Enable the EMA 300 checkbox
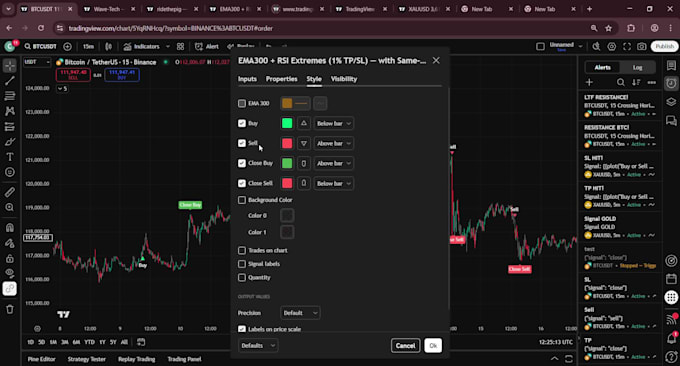 (242, 103)
